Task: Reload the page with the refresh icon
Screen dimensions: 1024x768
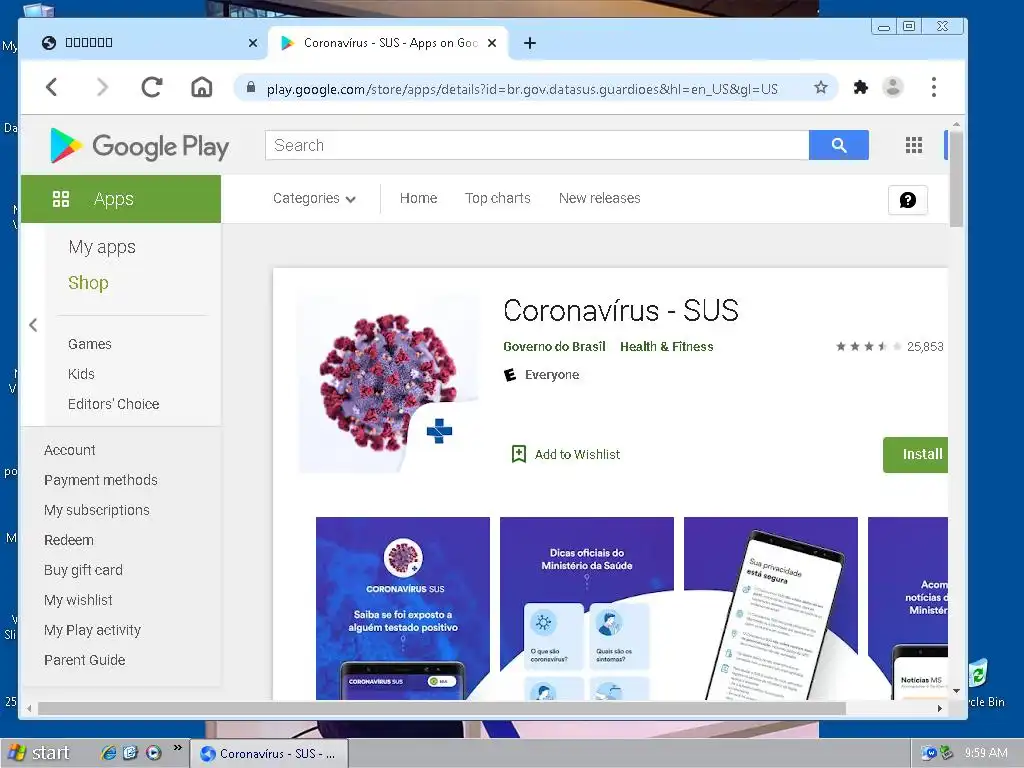Action: pos(152,87)
